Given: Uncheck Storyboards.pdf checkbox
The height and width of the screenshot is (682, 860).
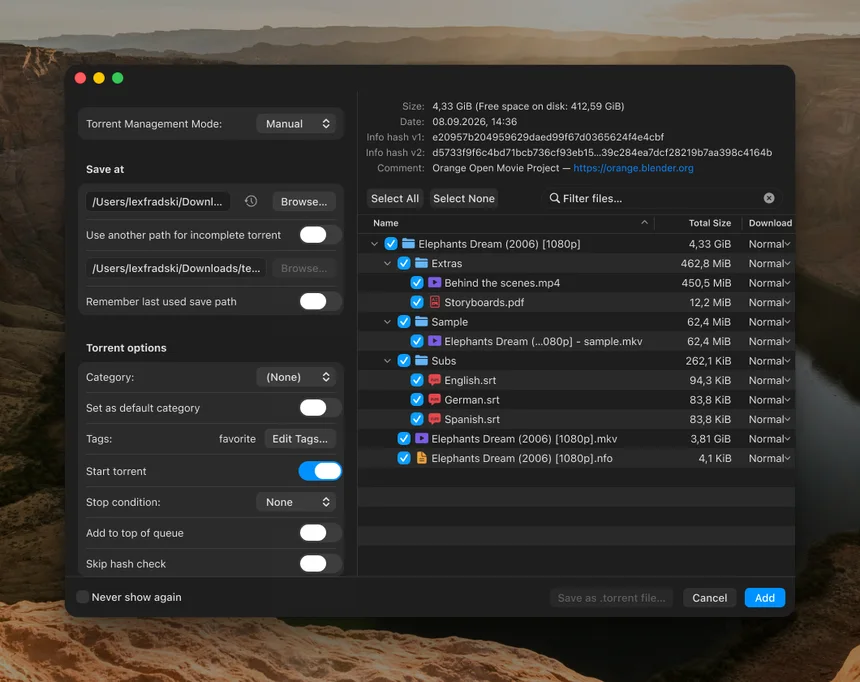Looking at the screenshot, I should tap(417, 302).
